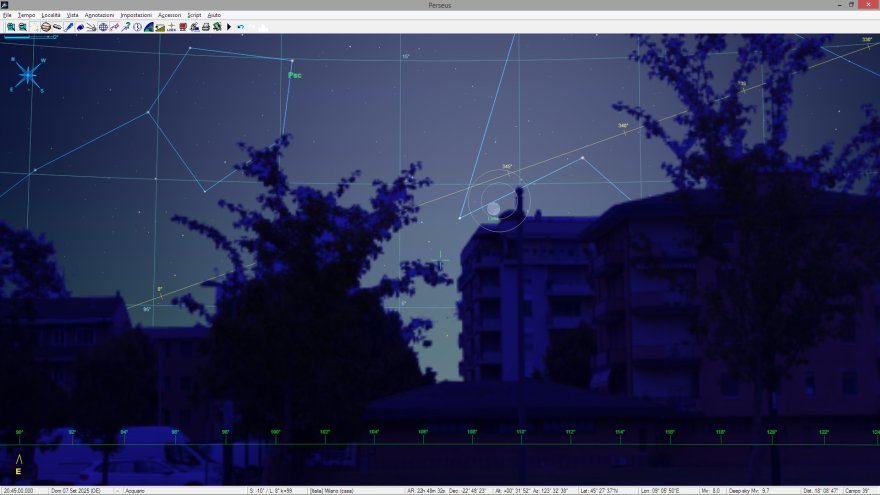Click the zoom out magnifier icon
This screenshot has height=495, width=880.
pyautogui.click(x=22, y=27)
